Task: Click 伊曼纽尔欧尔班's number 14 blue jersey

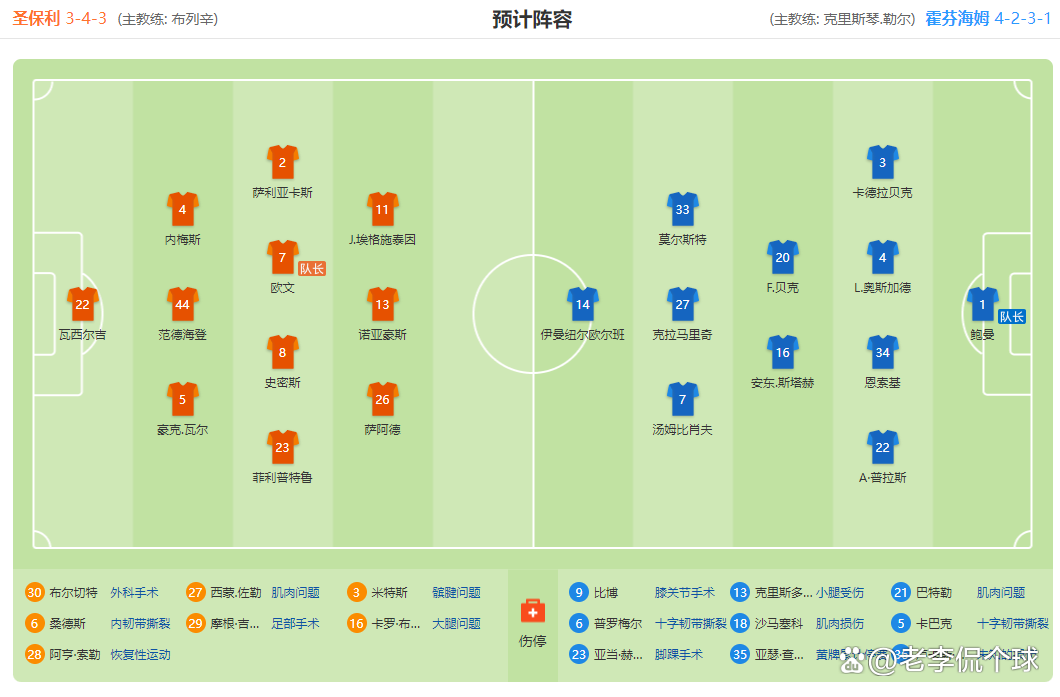Action: pyautogui.click(x=582, y=304)
